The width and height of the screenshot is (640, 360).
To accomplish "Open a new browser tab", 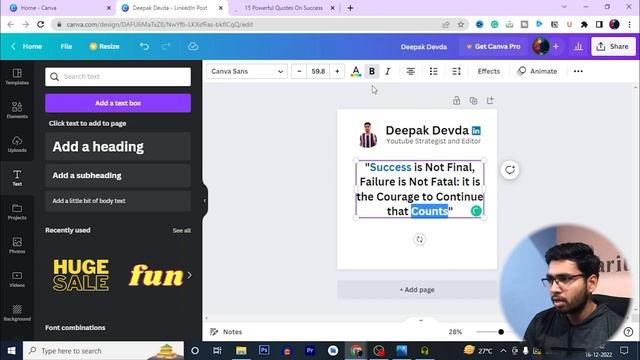I will pyautogui.click(x=350, y=8).
